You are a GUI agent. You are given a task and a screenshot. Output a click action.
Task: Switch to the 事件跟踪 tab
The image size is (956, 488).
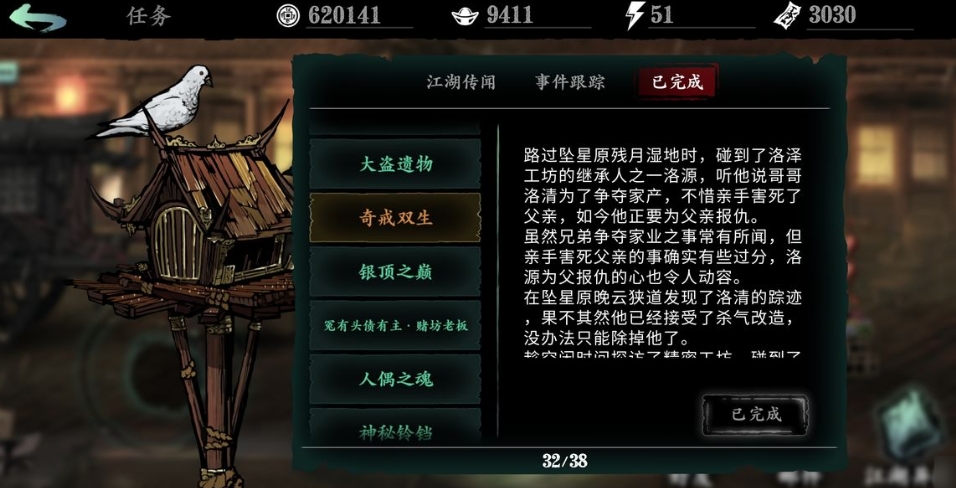click(x=570, y=82)
